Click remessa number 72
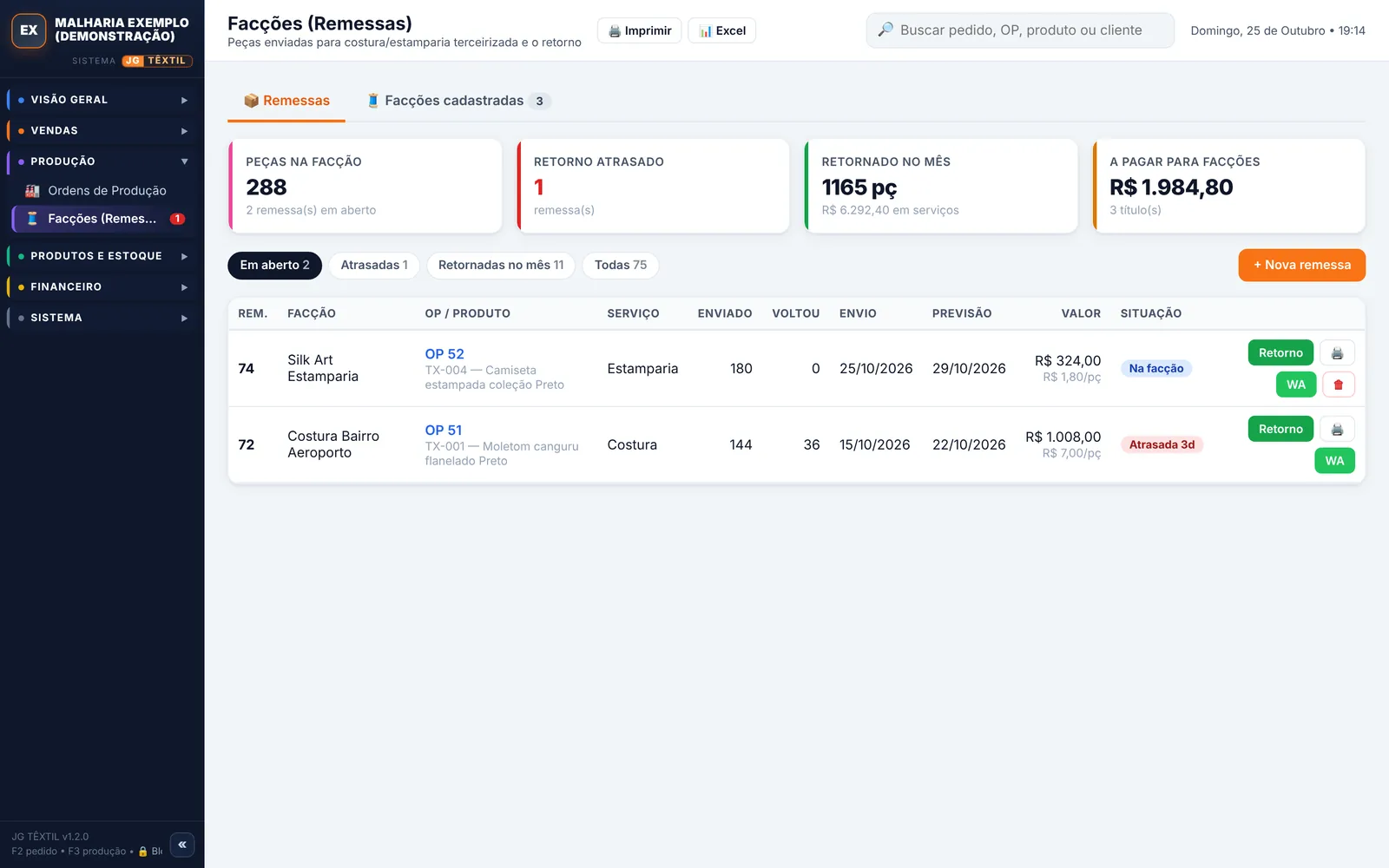The height and width of the screenshot is (868, 1389). pos(247,445)
